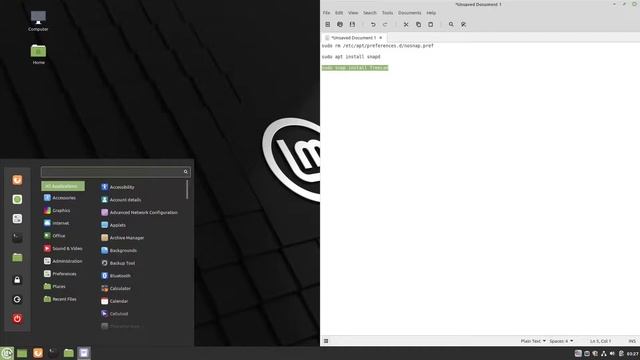Open Software Manager from menu favorites sidebar

click(17, 199)
